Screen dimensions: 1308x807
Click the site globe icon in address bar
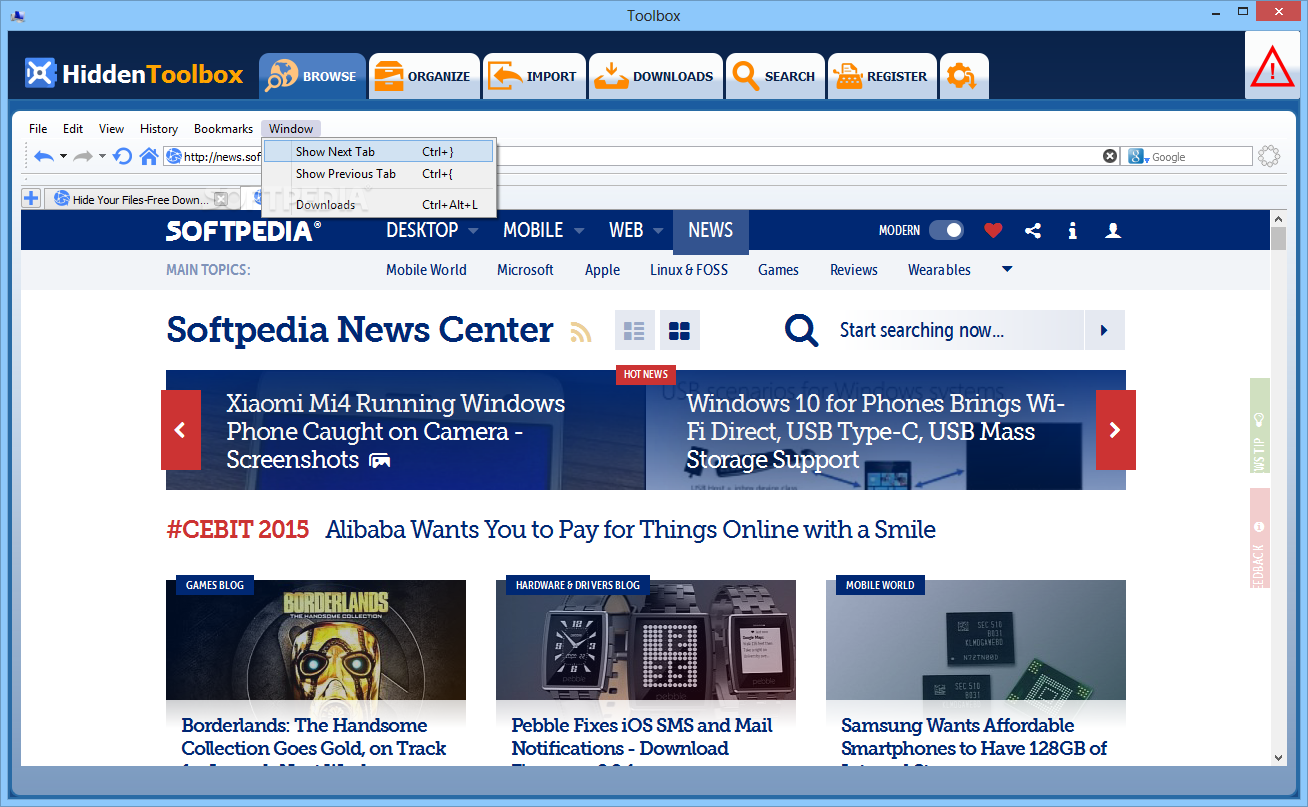(174, 156)
